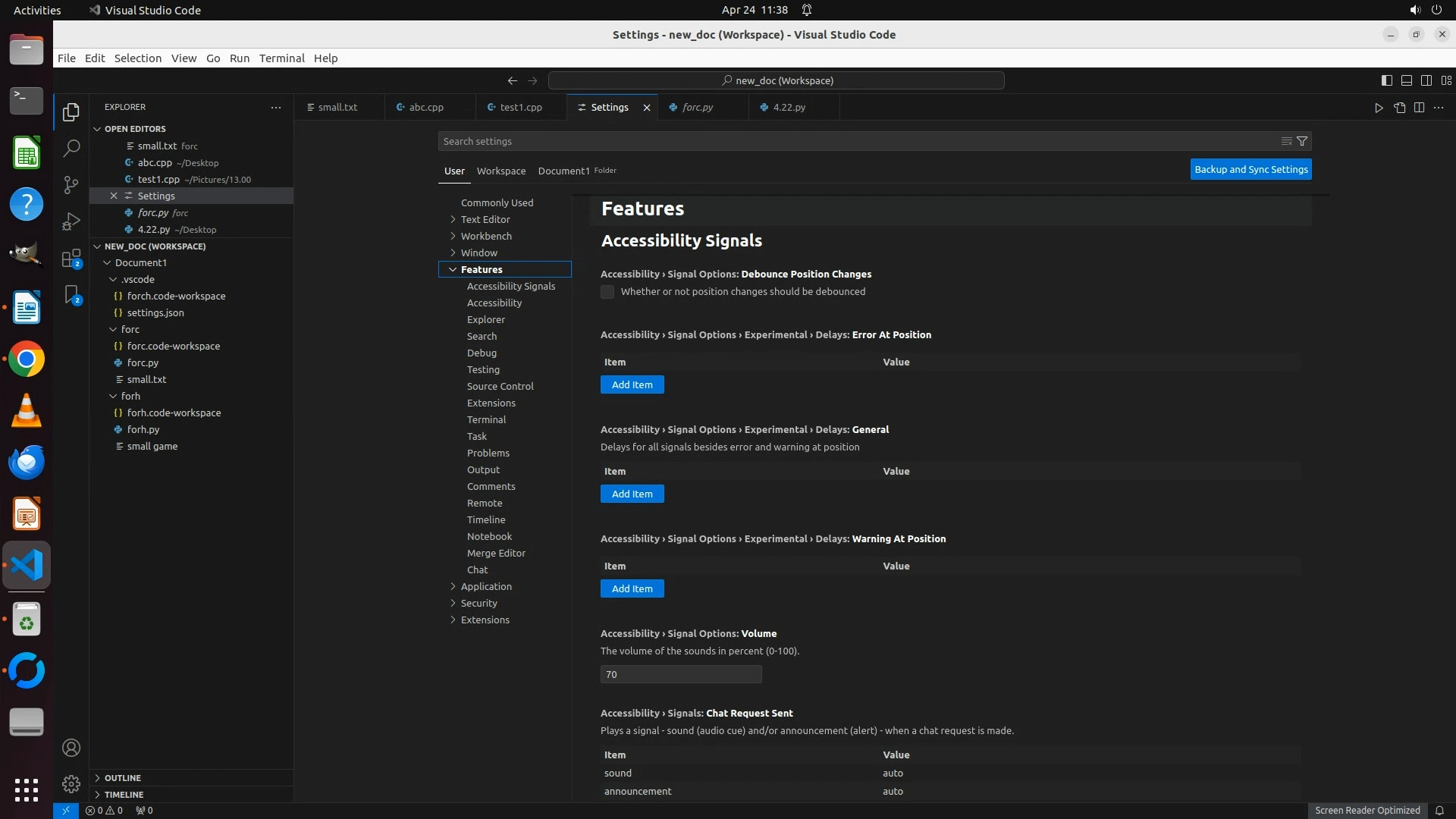Click Backup and Sync Settings button
The width and height of the screenshot is (1456, 819).
click(1250, 170)
